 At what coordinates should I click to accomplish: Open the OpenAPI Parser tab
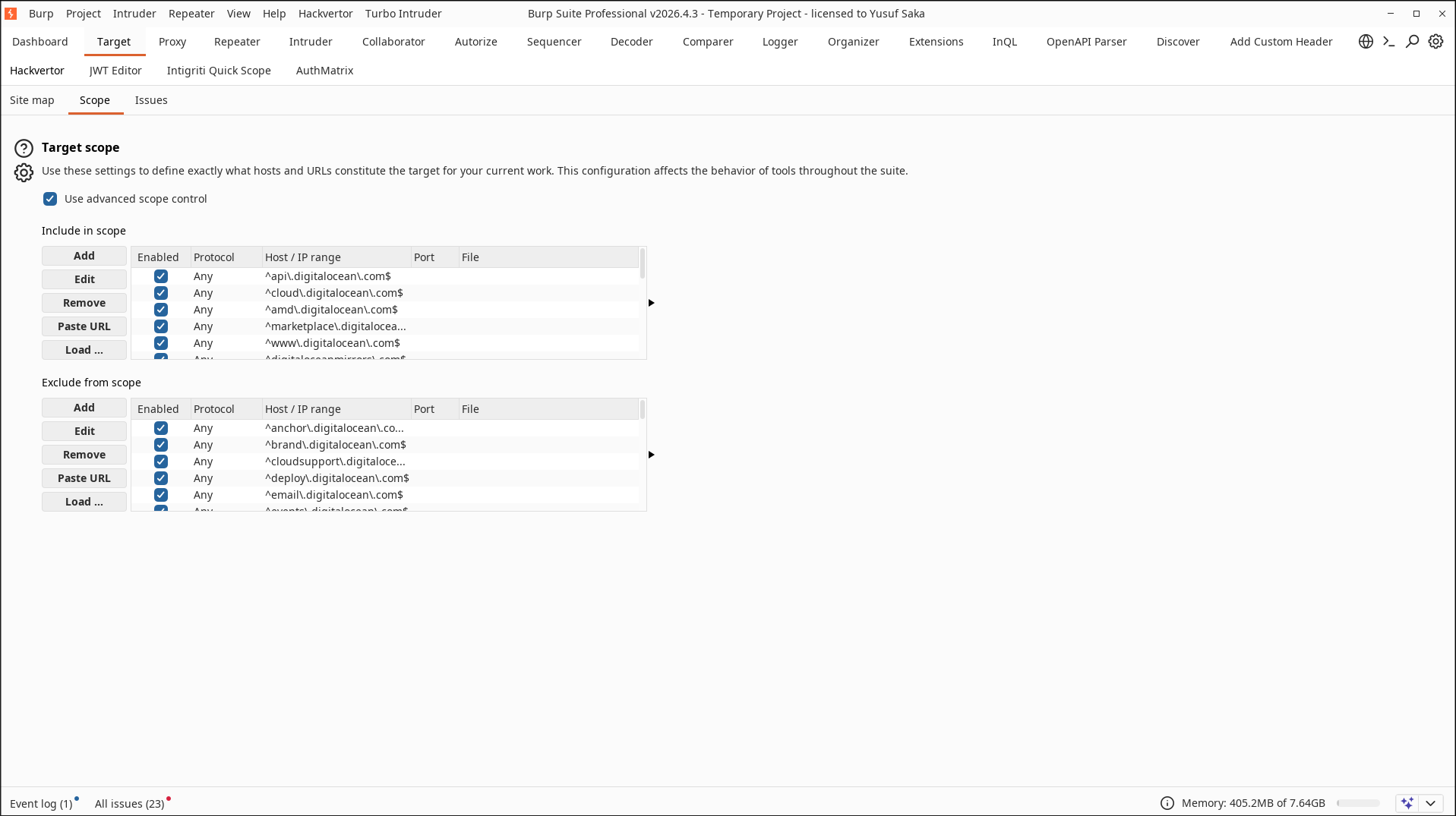1087,42
